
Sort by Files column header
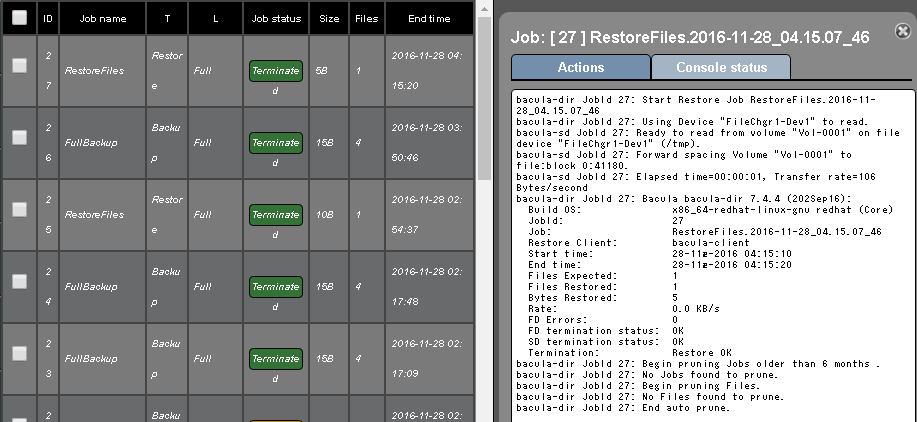367,18
